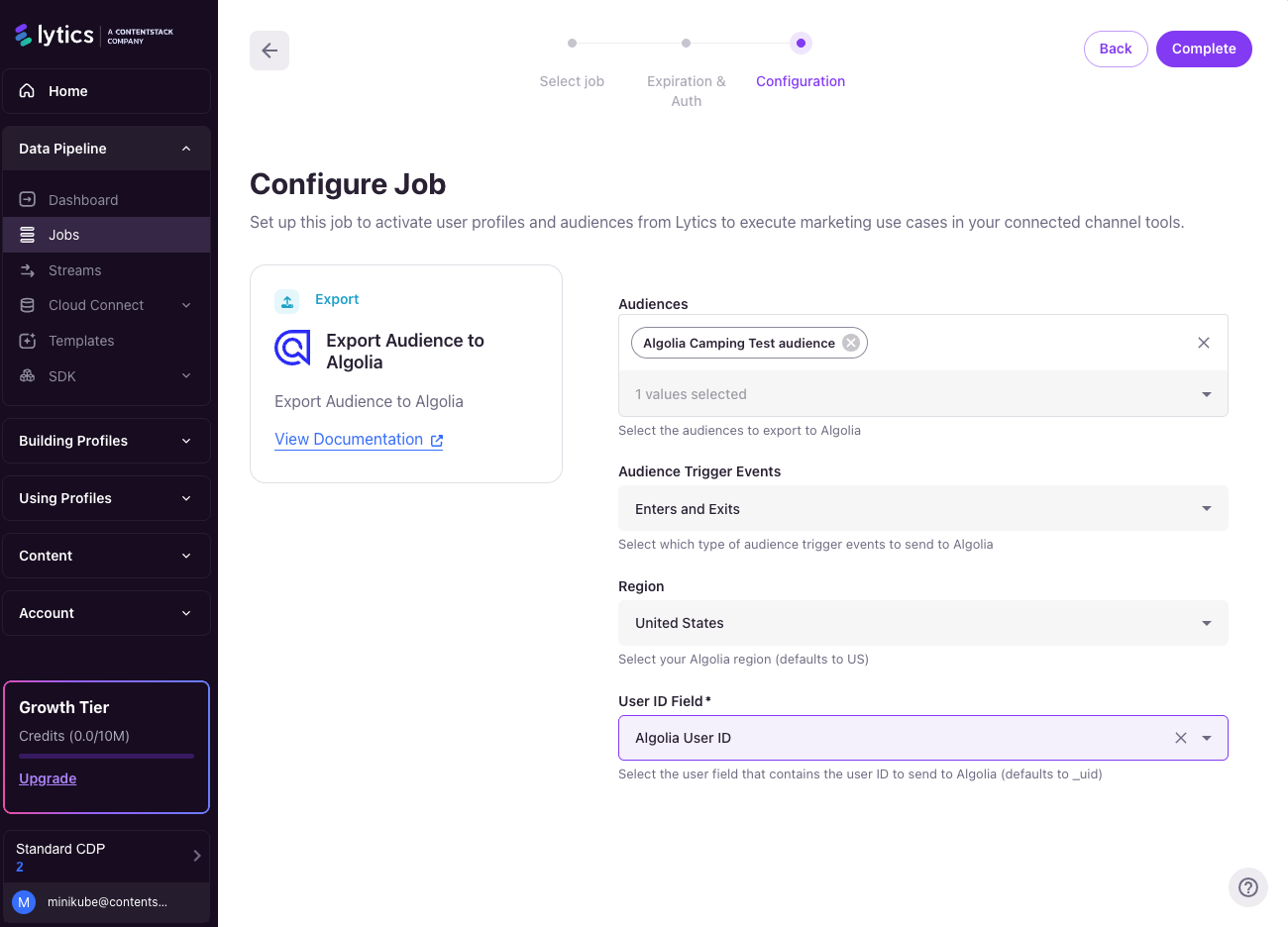1288x927 pixels.
Task: Click the Streams arrows icon
Action: coord(28,270)
